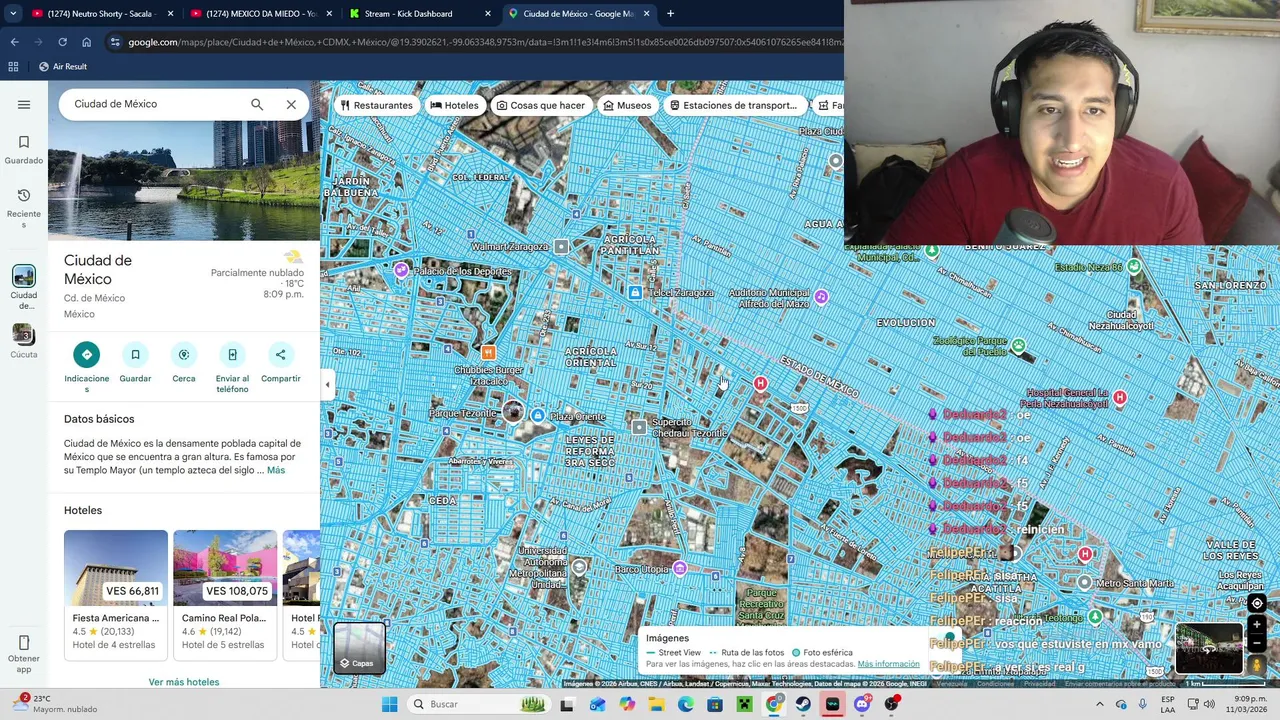The image size is (1280, 720).
Task: Select the Cosas que hacer chip
Action: (x=541, y=105)
